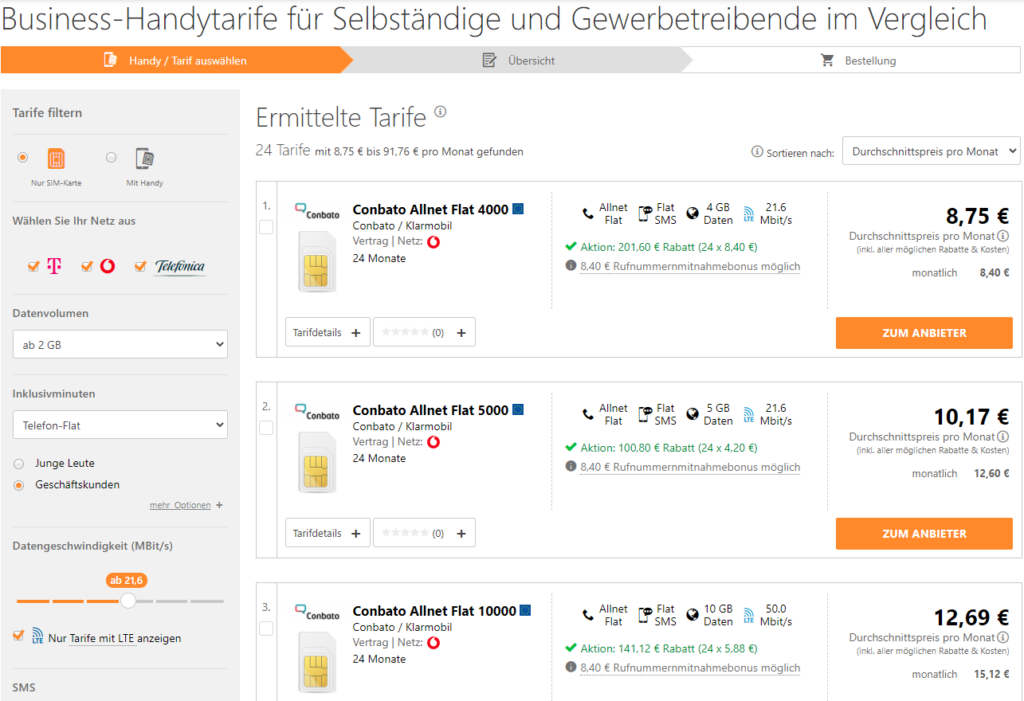
Task: Click the phone icon for Mit Handy
Action: click(144, 159)
